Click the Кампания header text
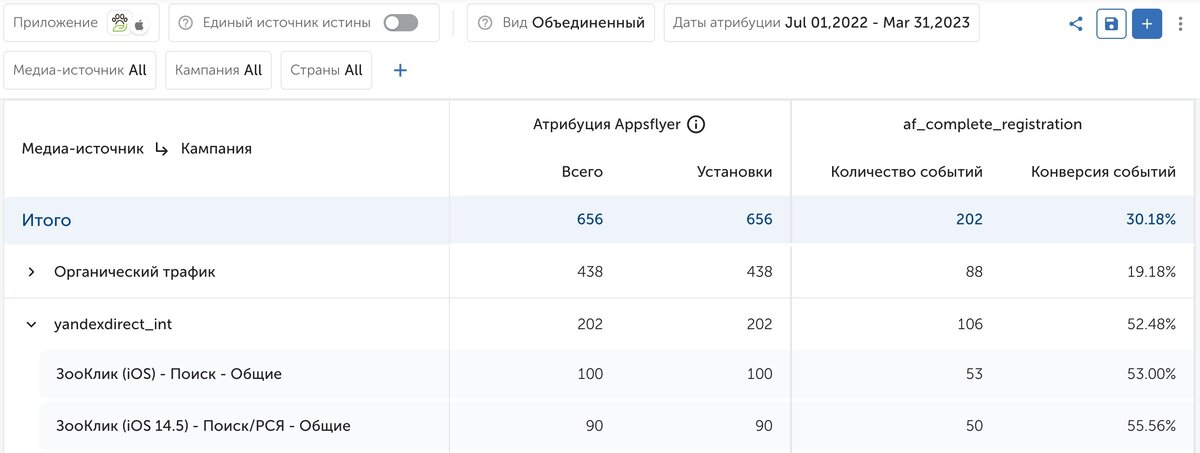This screenshot has width=1200, height=453. (216, 149)
